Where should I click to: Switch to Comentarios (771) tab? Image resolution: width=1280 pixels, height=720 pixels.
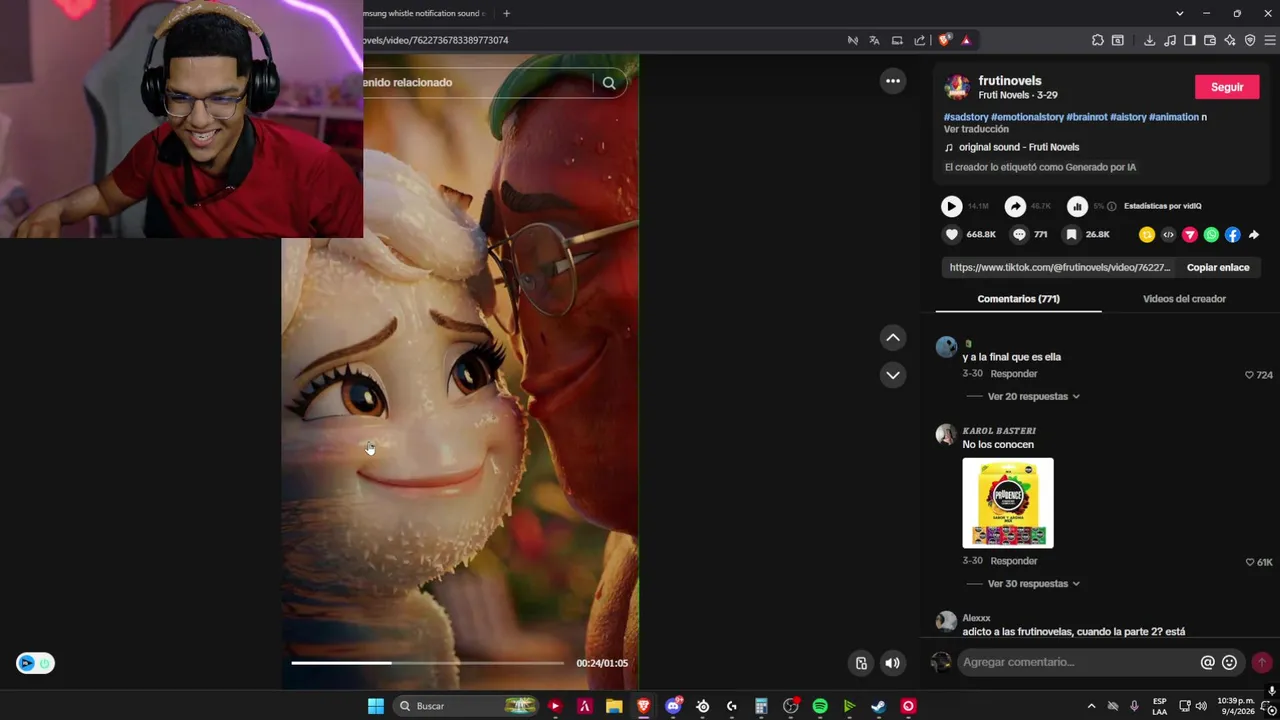pyautogui.click(x=1018, y=299)
